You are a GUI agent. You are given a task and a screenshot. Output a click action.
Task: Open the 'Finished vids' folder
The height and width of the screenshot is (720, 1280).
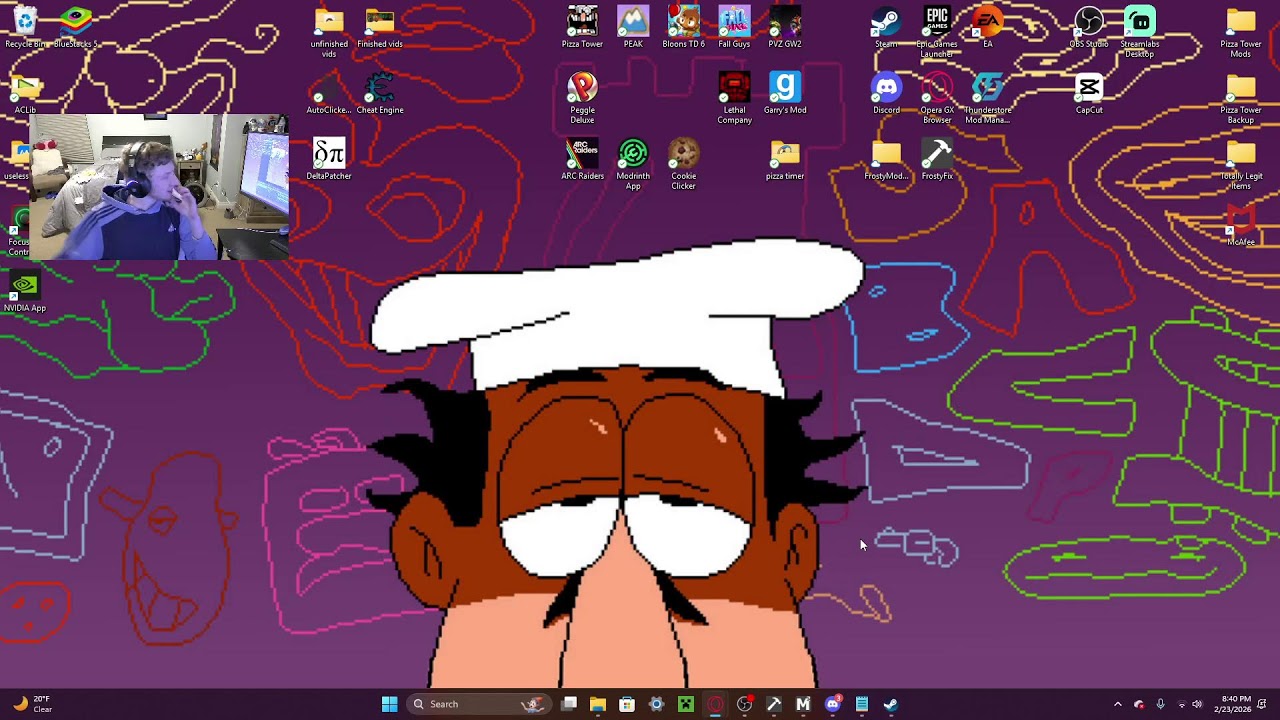(380, 27)
